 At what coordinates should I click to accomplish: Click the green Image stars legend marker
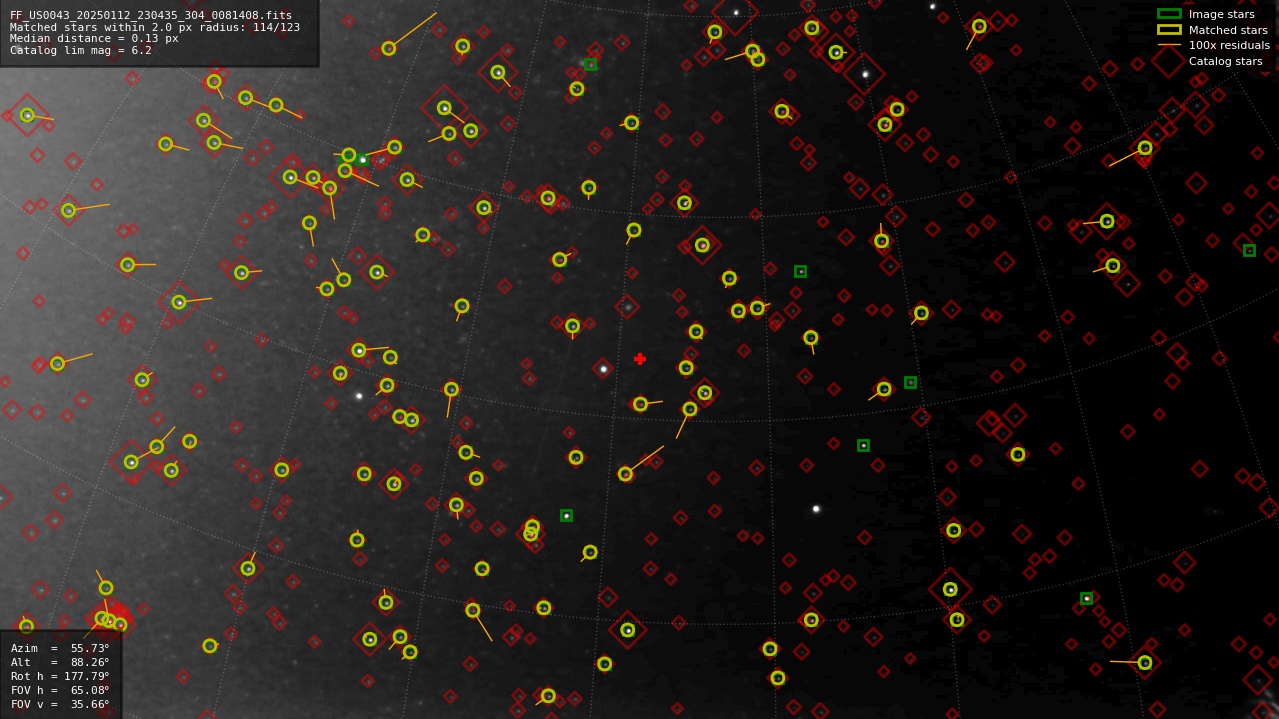point(1169,14)
